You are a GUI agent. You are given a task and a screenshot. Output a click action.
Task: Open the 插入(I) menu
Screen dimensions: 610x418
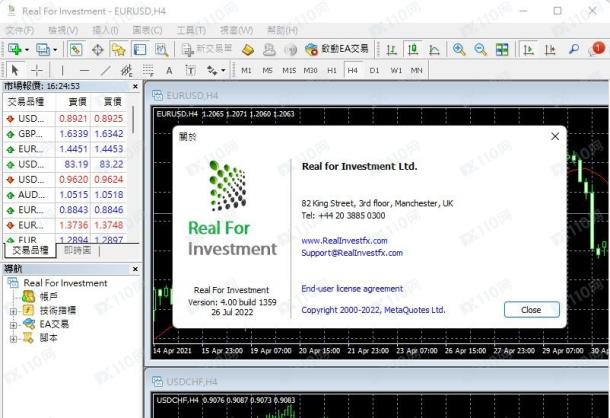pyautogui.click(x=105, y=30)
